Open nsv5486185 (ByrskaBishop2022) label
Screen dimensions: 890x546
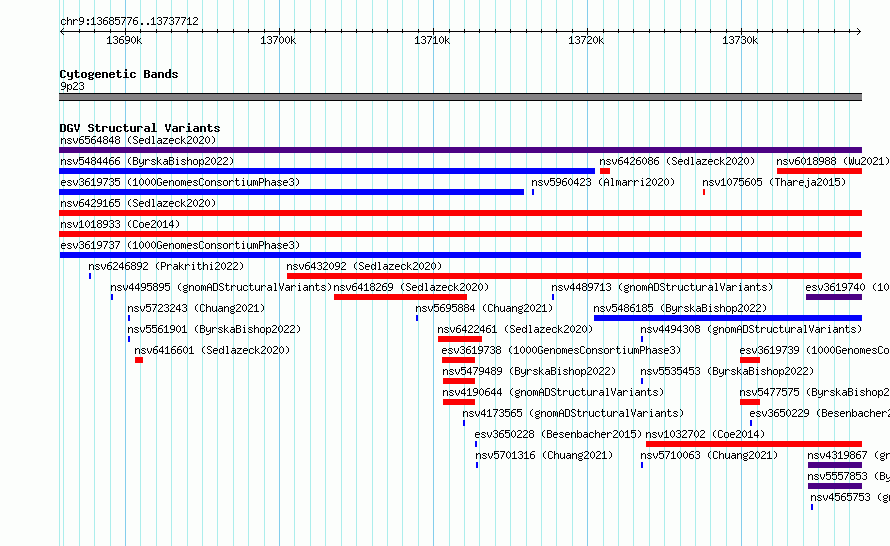pos(680,308)
